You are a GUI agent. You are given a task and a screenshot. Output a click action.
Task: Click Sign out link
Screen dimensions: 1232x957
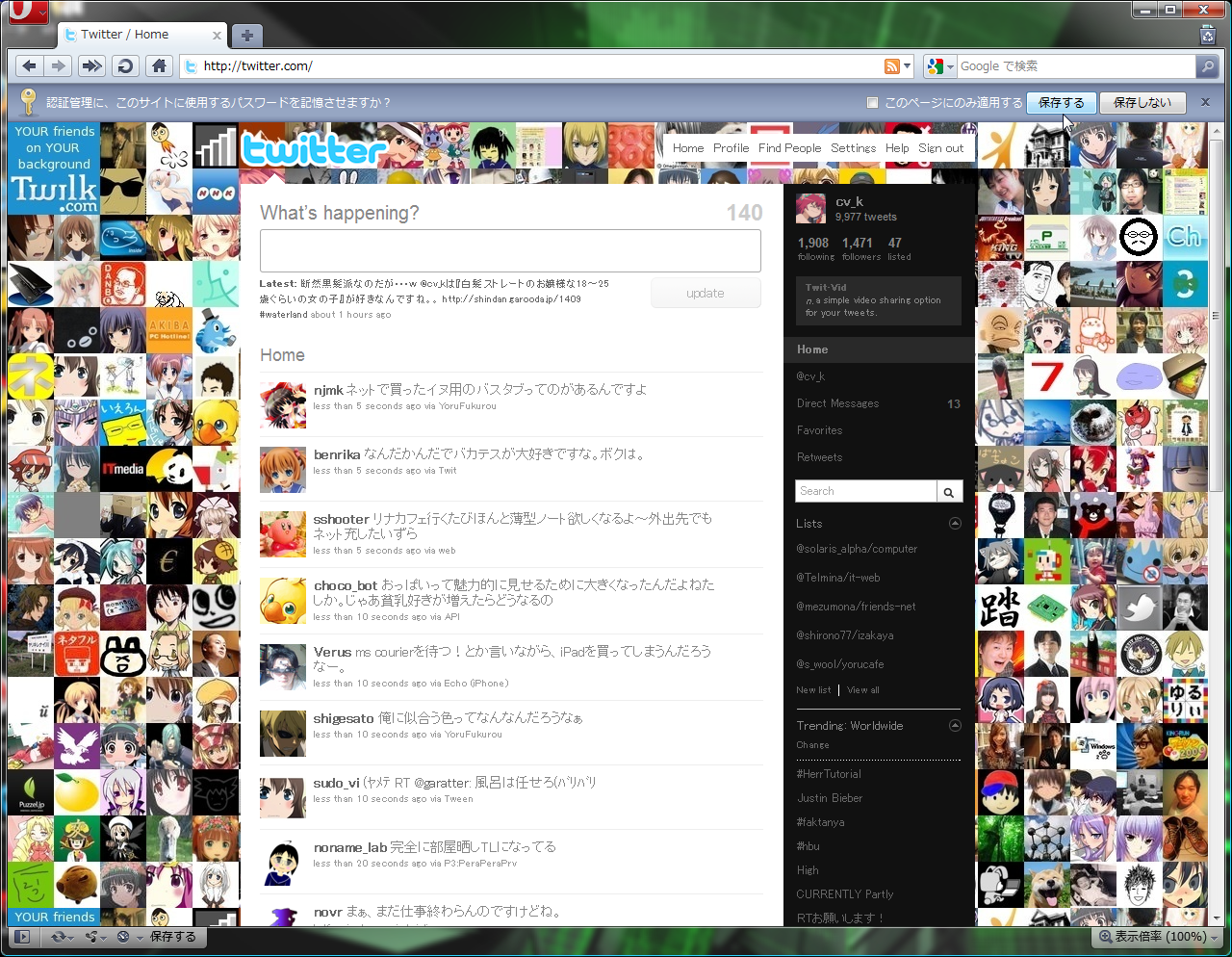(x=940, y=148)
